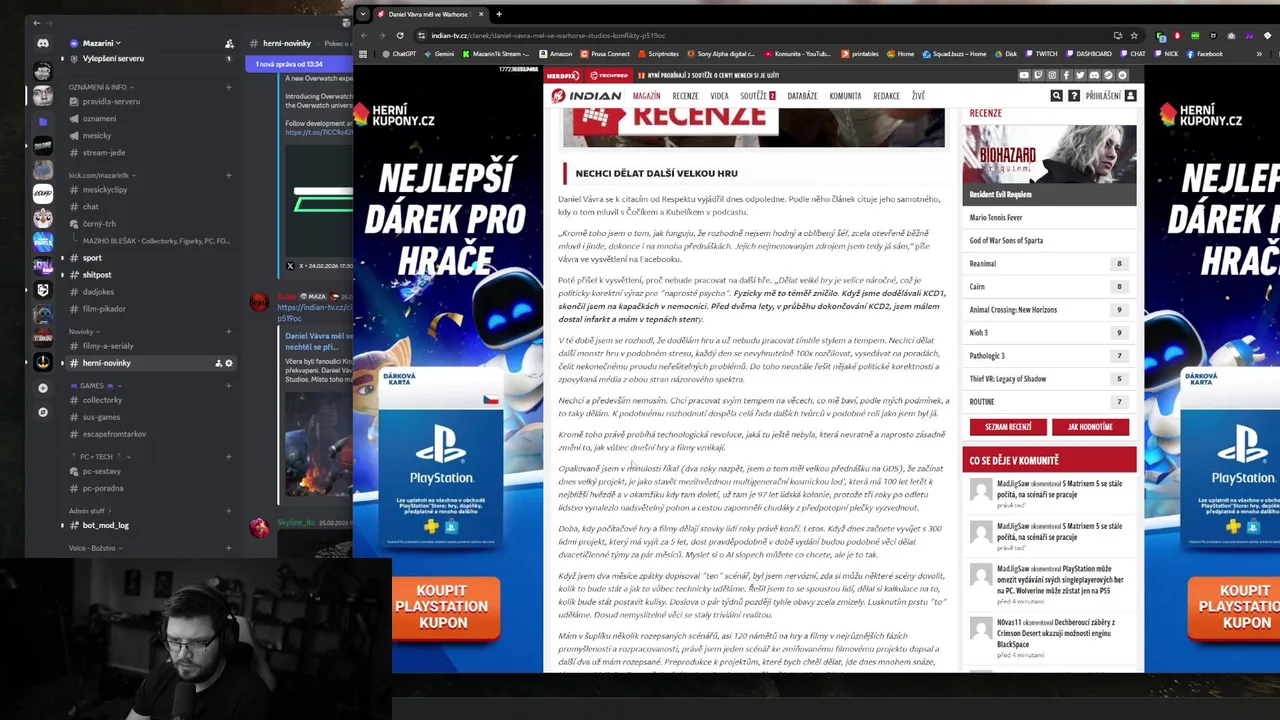Image resolution: width=1280 pixels, height=720 pixels.
Task: Open the purple folder in Discord server list
Action: click(x=42, y=121)
